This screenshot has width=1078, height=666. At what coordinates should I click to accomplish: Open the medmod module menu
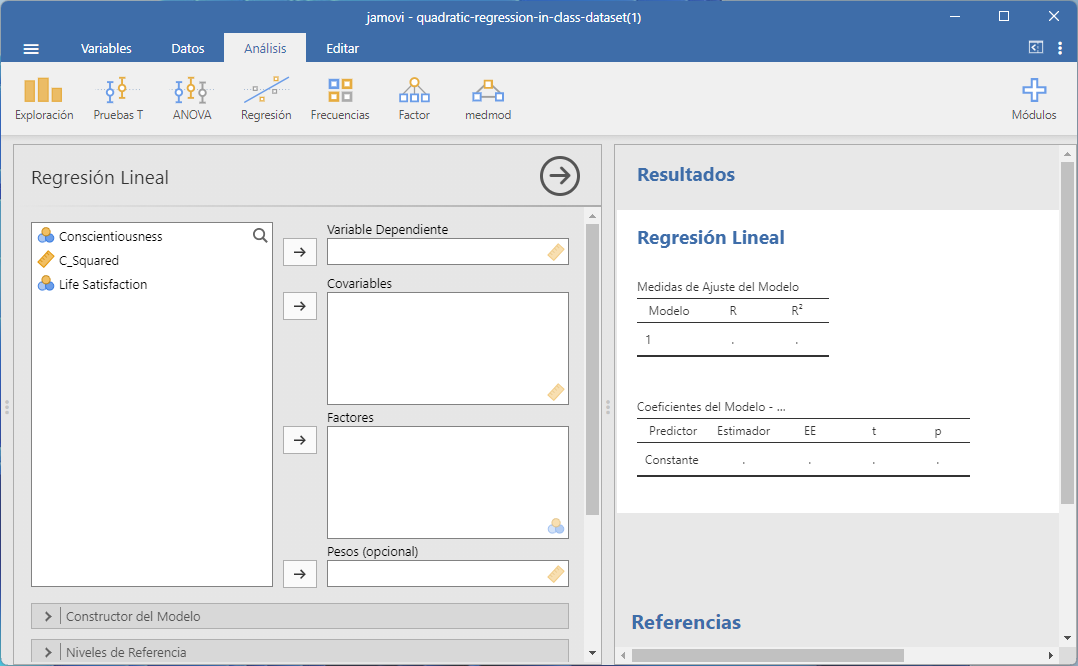pos(488,99)
